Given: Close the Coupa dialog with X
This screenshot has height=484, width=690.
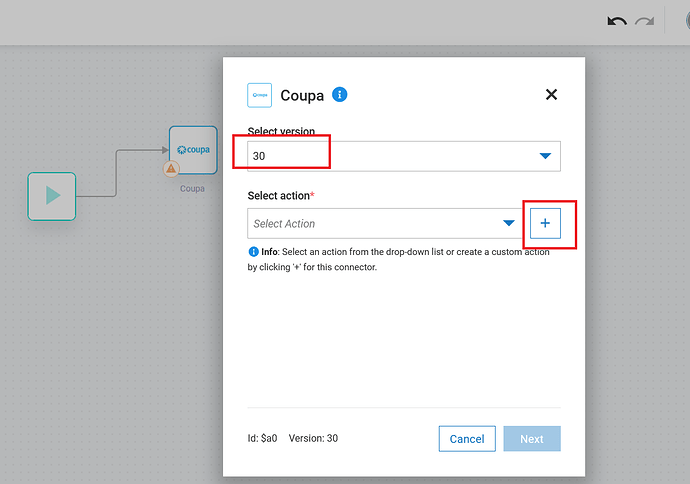Looking at the screenshot, I should [551, 94].
